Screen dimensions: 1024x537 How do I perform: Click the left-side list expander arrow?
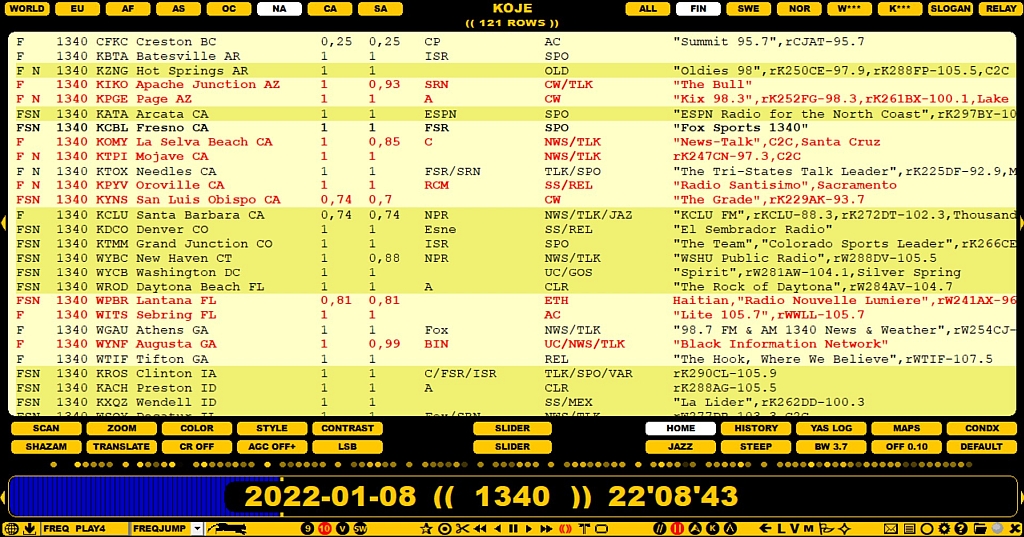coord(4,223)
